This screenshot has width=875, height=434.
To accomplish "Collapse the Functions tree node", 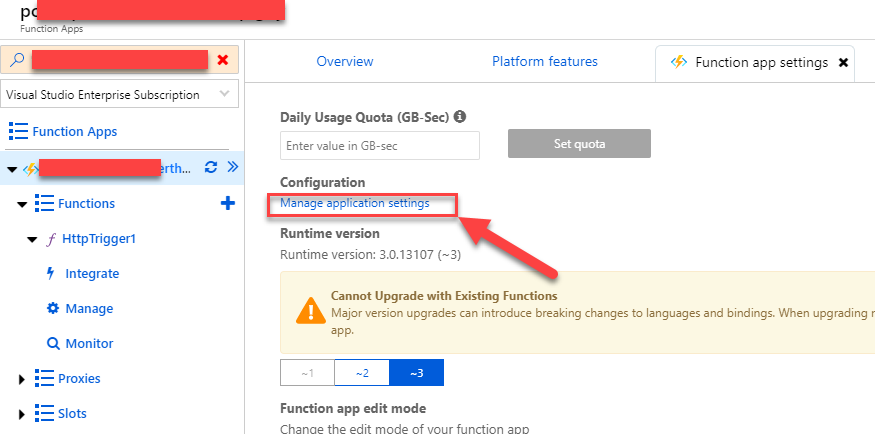I will (22, 204).
